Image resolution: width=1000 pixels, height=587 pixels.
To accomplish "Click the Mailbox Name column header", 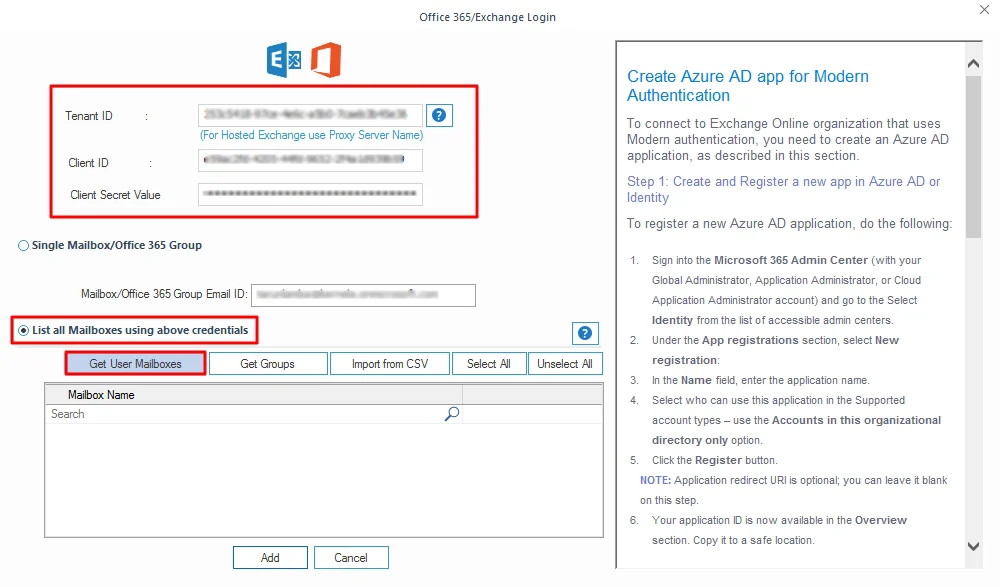I will tap(254, 395).
